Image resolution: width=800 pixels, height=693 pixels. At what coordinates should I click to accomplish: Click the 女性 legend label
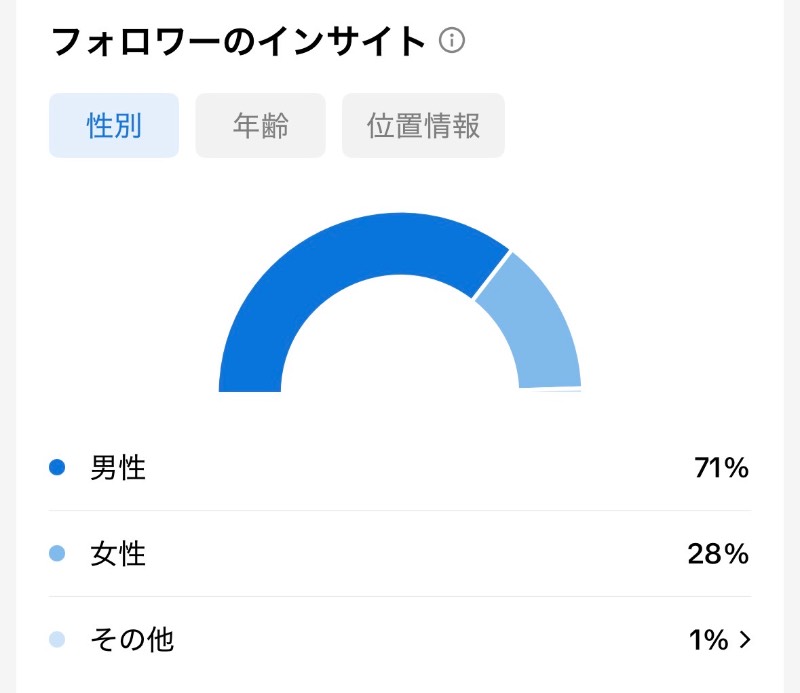118,554
